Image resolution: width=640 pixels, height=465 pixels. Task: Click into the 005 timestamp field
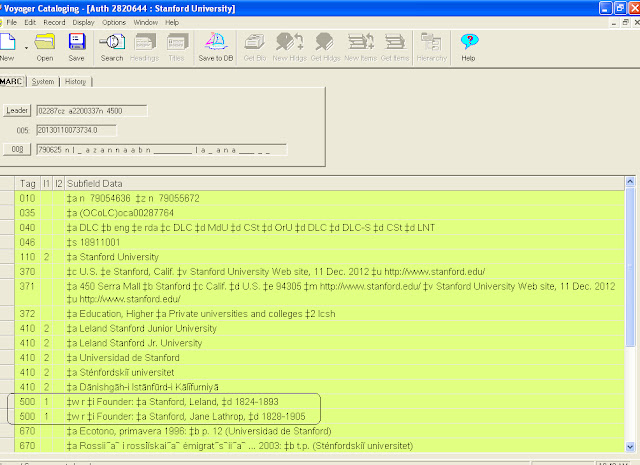76,130
